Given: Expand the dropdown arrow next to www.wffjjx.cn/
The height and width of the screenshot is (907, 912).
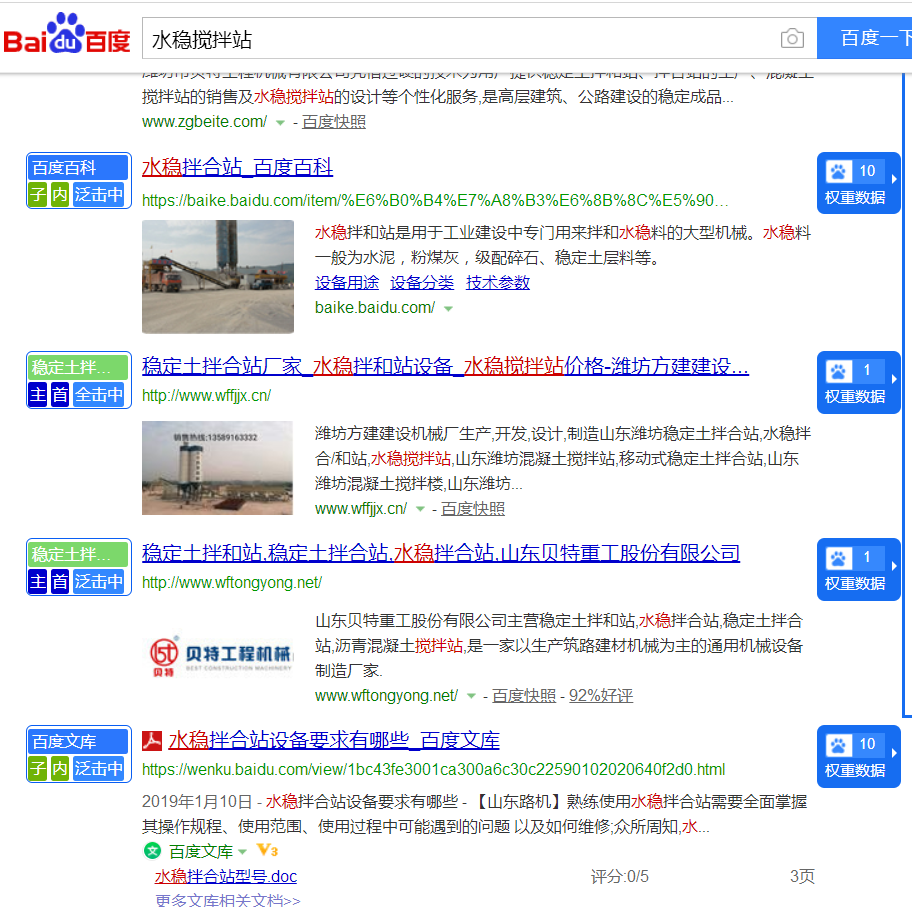Looking at the screenshot, I should tap(420, 509).
